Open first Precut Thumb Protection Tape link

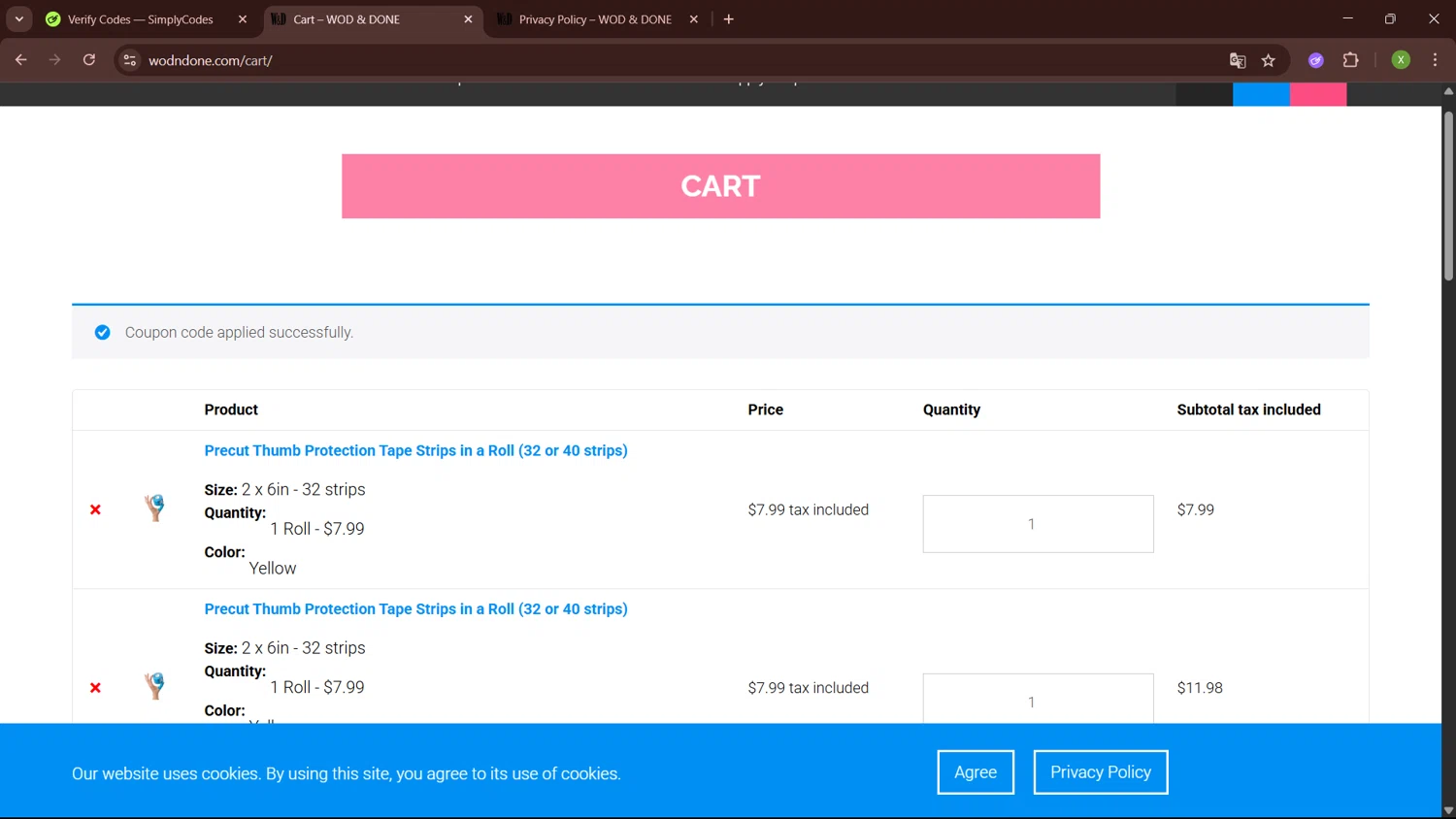click(x=415, y=450)
